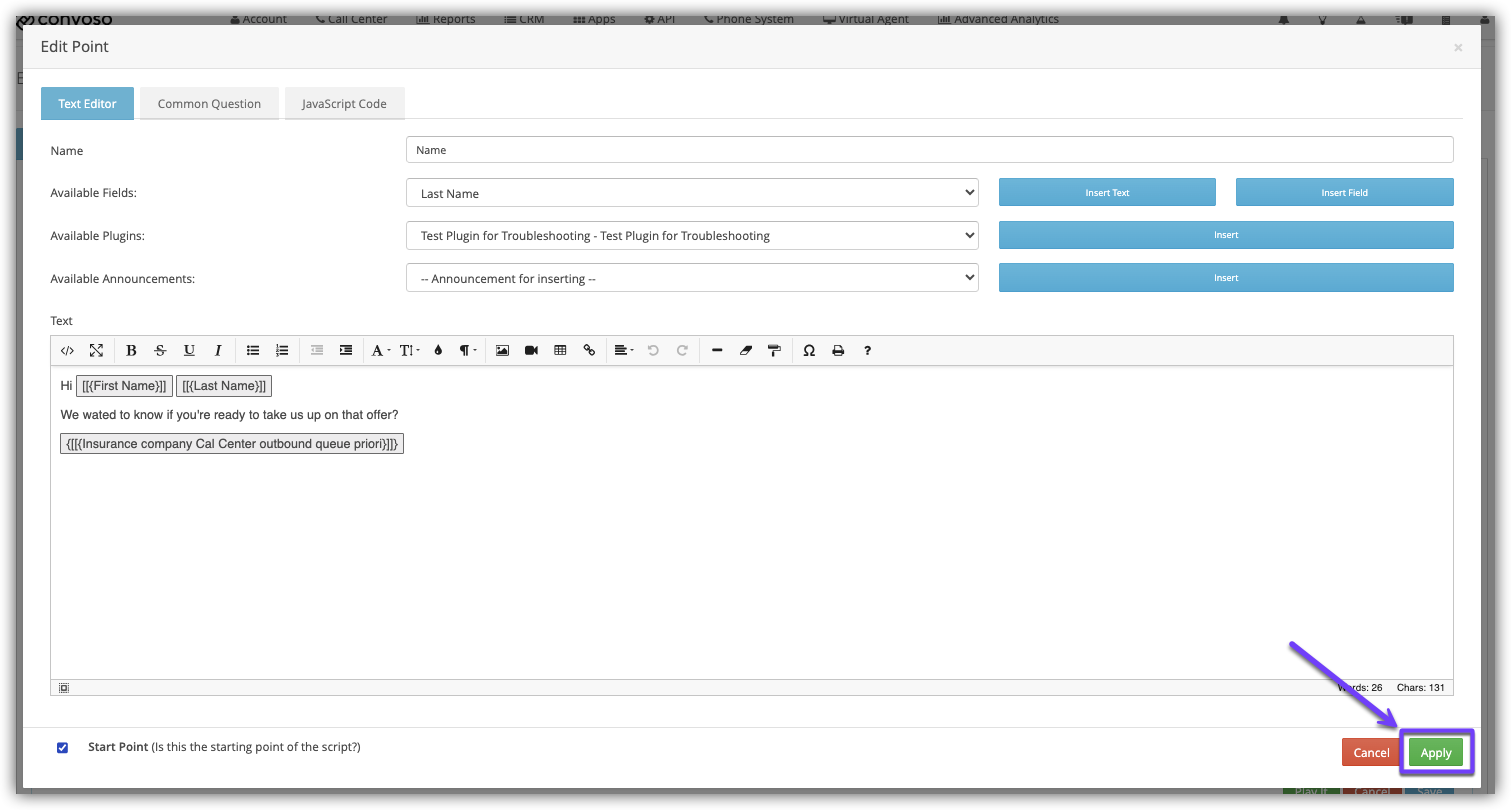The width and height of the screenshot is (1511, 810).
Task: Switch to the JavaScript Code tab
Action: pos(344,104)
